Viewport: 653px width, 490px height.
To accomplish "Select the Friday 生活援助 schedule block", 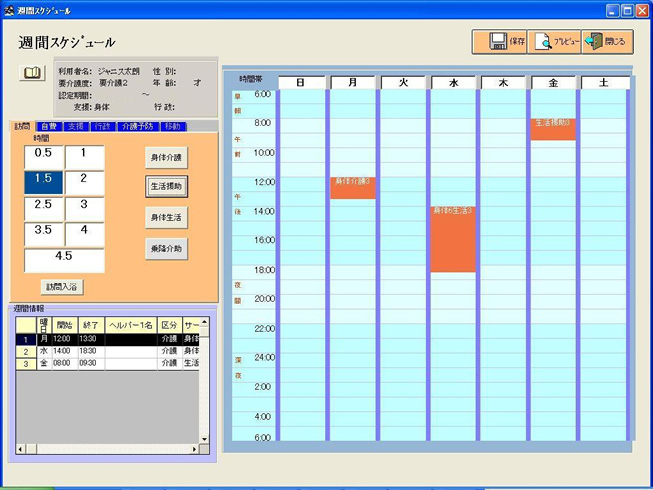I will (x=553, y=129).
